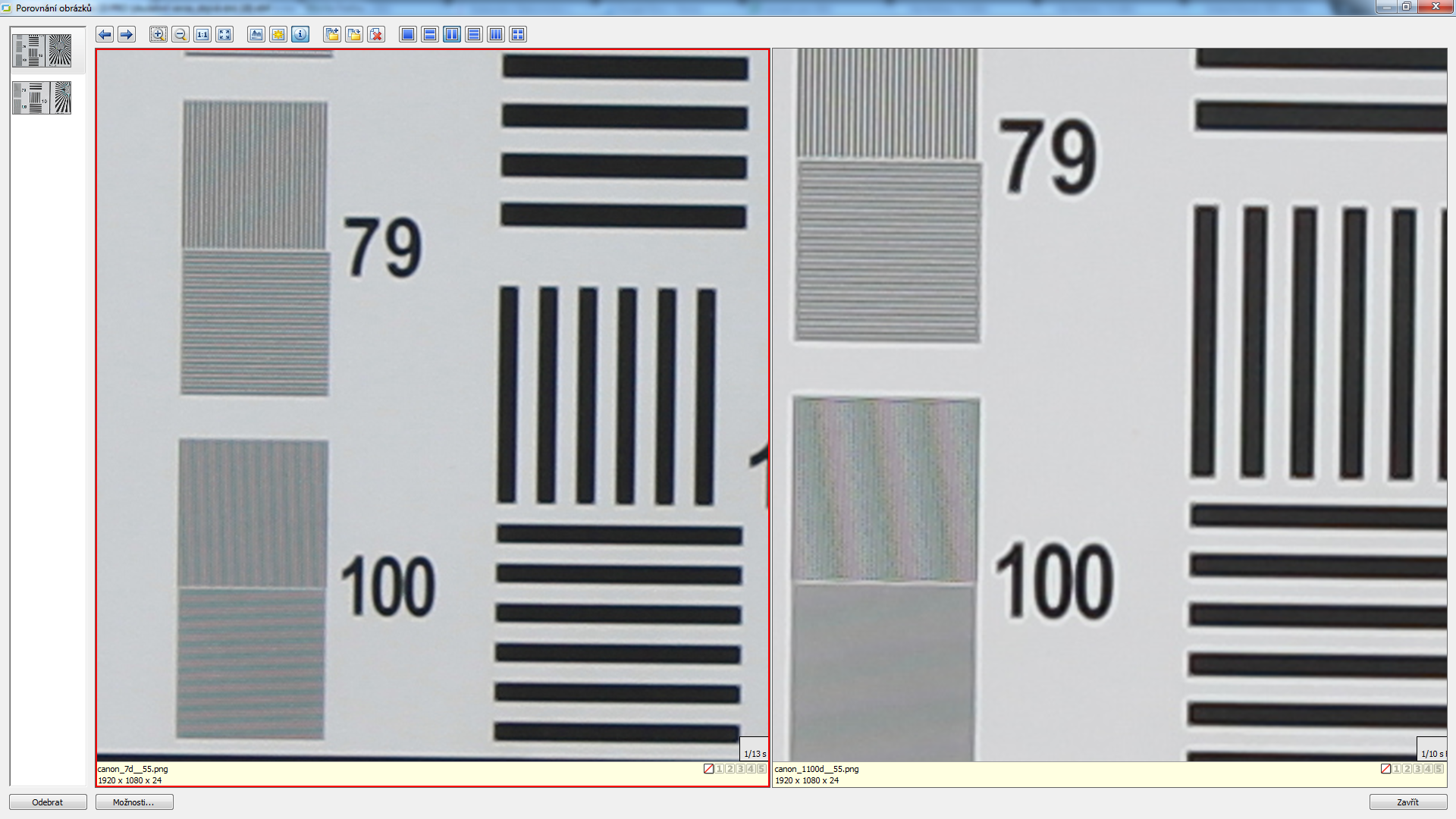Click the zoom in magnifier icon
The width and height of the screenshot is (1456, 819).
(x=158, y=34)
